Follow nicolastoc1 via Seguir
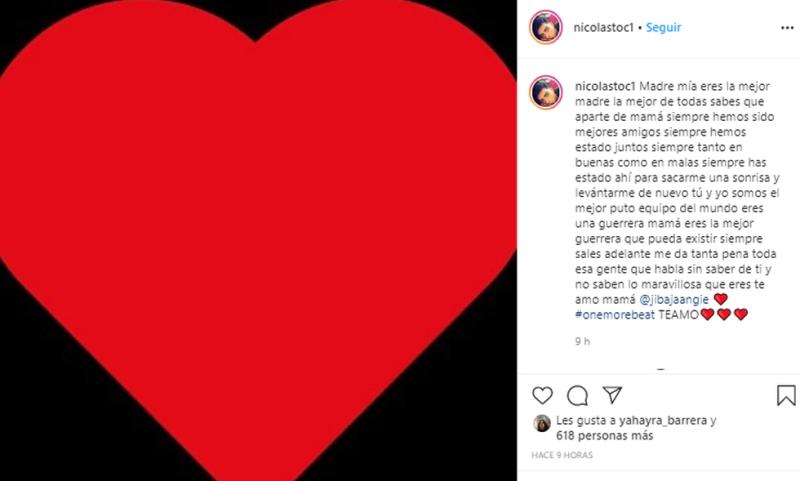 (x=663, y=28)
